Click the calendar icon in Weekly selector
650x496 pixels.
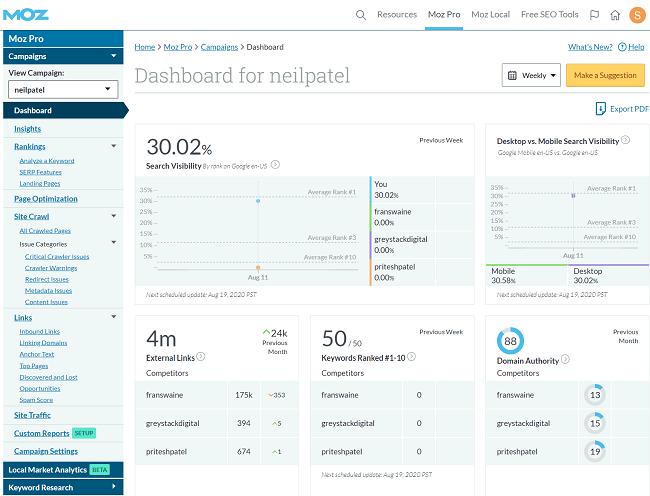pos(512,75)
